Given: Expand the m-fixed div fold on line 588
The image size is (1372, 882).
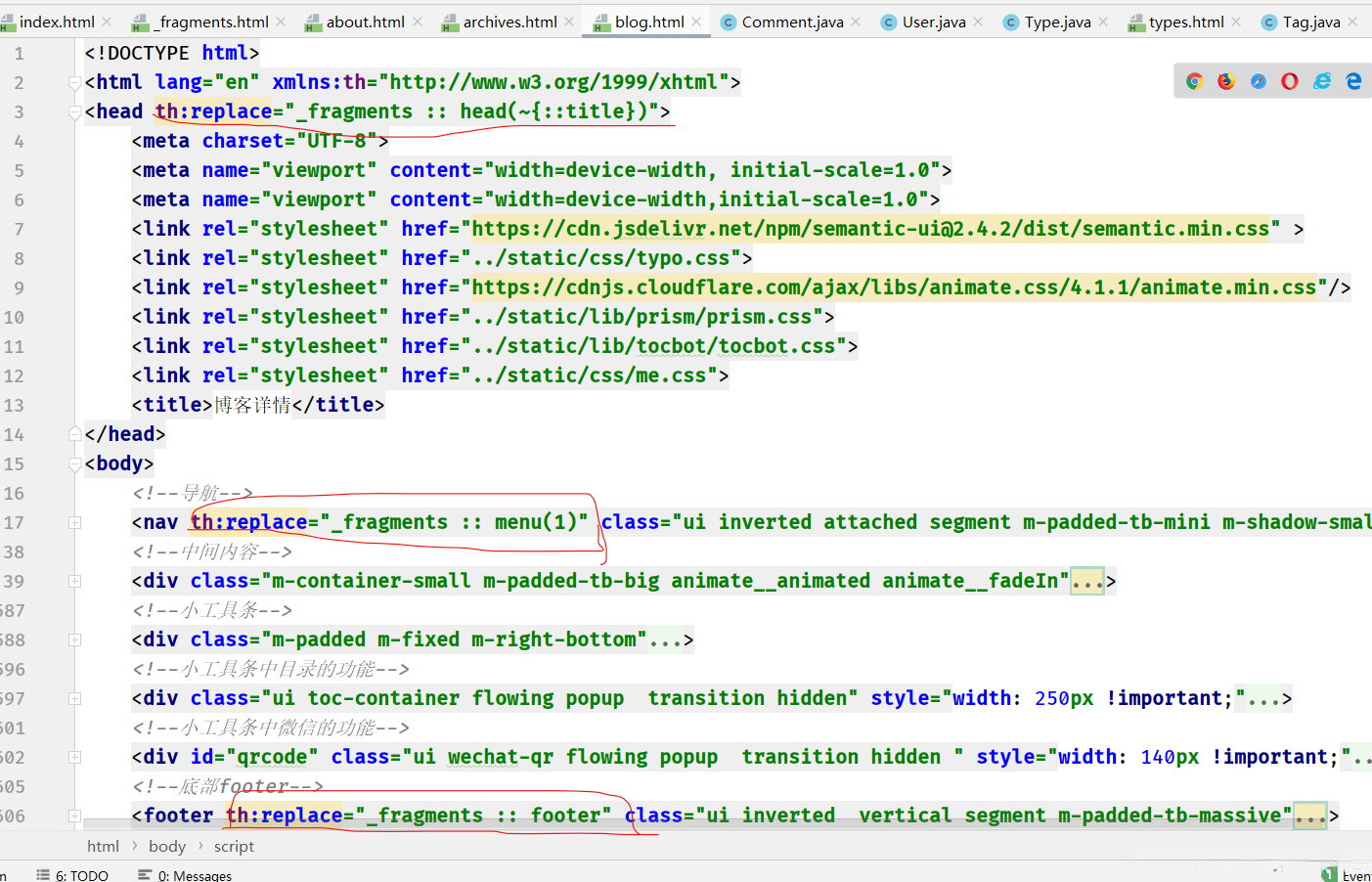Looking at the screenshot, I should [x=74, y=640].
